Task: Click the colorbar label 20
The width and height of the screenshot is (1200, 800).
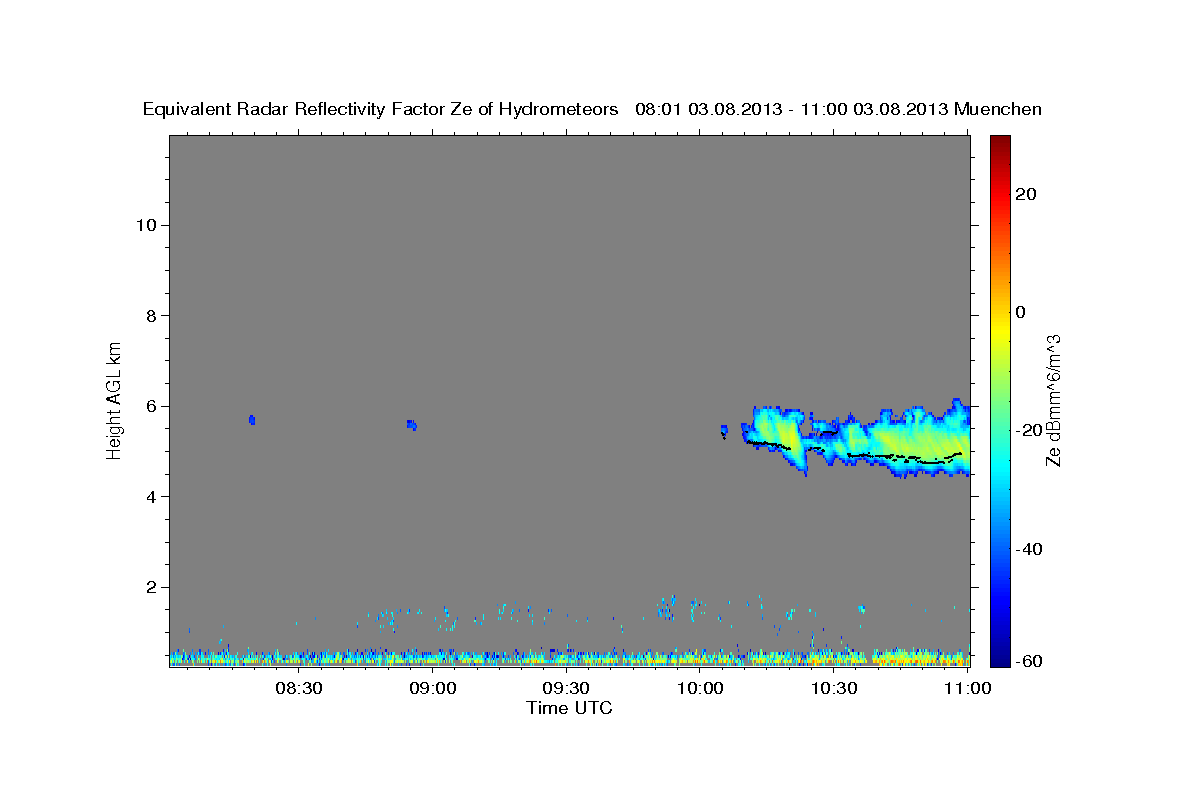Action: (1025, 194)
